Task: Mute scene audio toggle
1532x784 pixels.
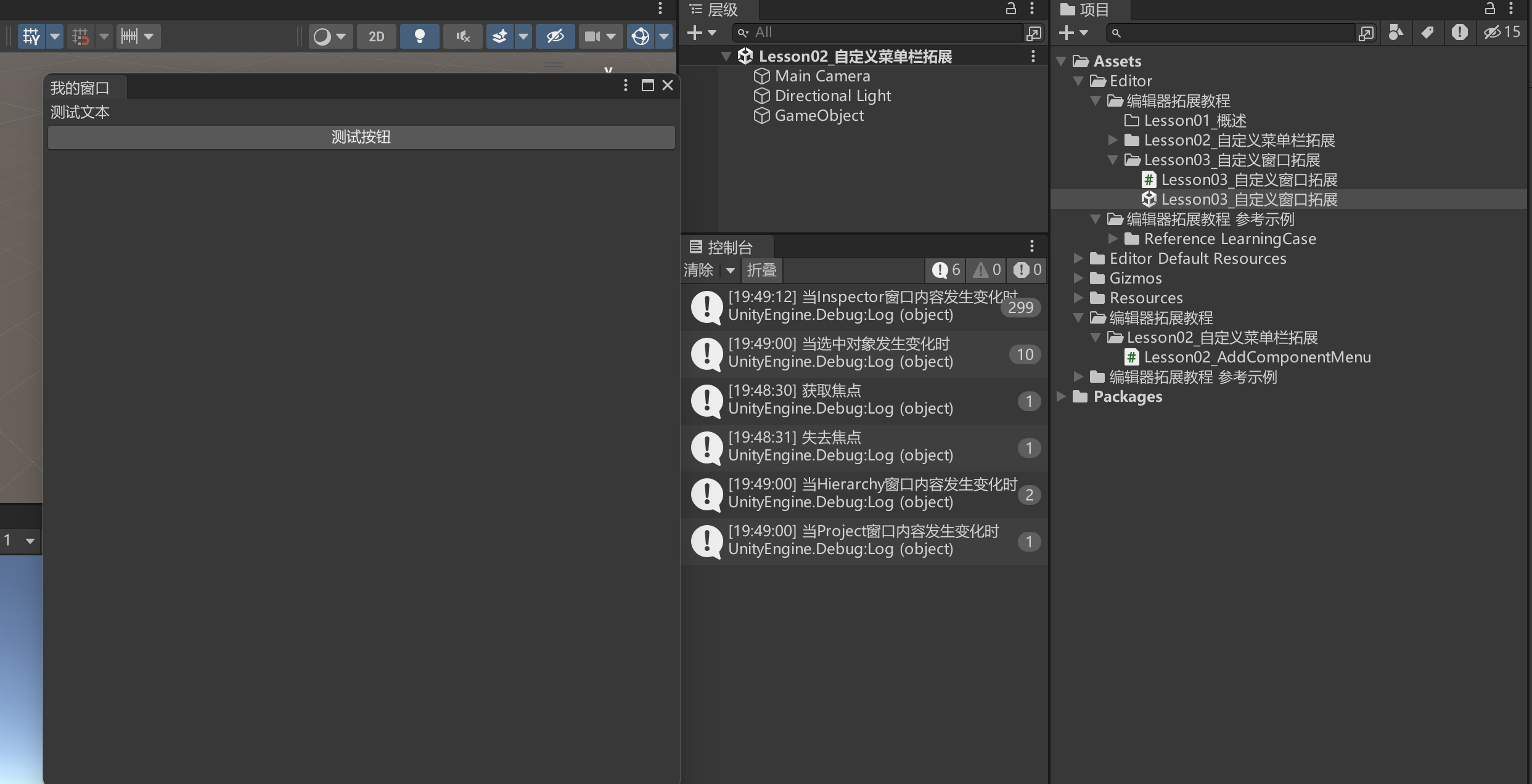Action: tap(462, 36)
